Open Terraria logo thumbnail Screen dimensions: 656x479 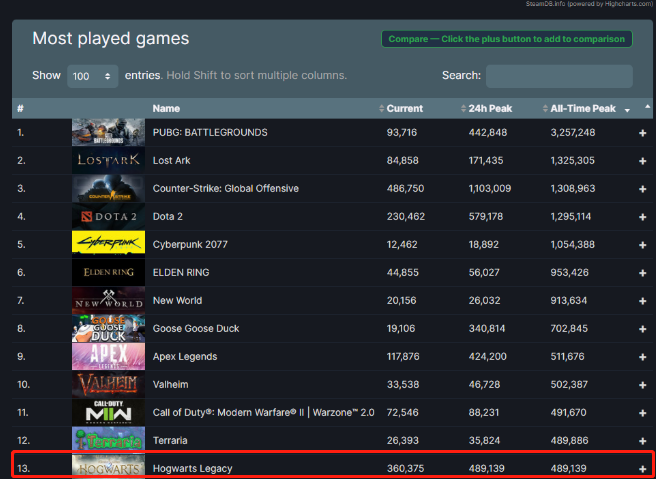108,441
